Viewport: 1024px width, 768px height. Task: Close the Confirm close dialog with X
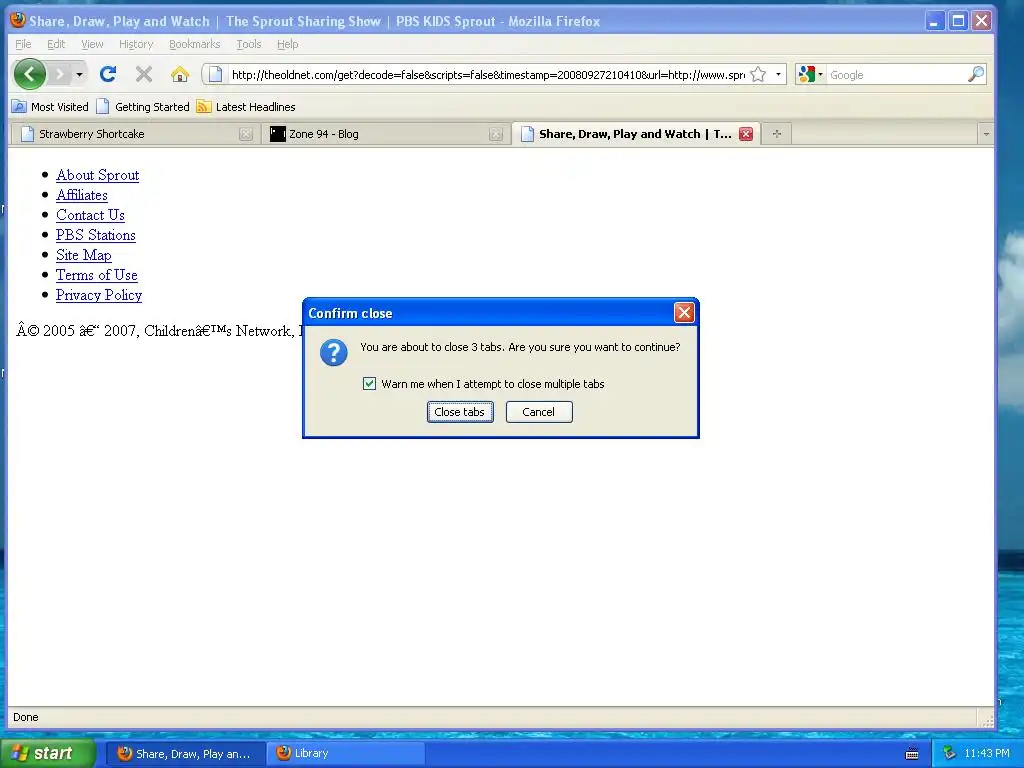point(684,313)
